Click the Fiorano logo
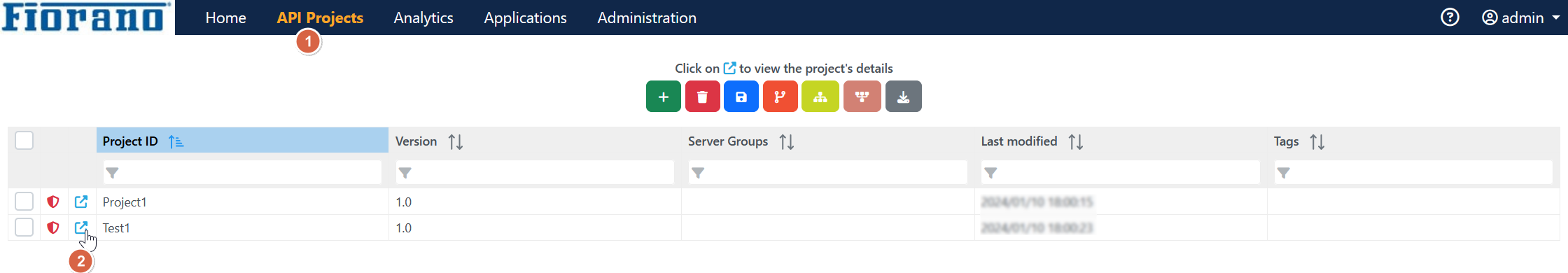 [x=86, y=17]
